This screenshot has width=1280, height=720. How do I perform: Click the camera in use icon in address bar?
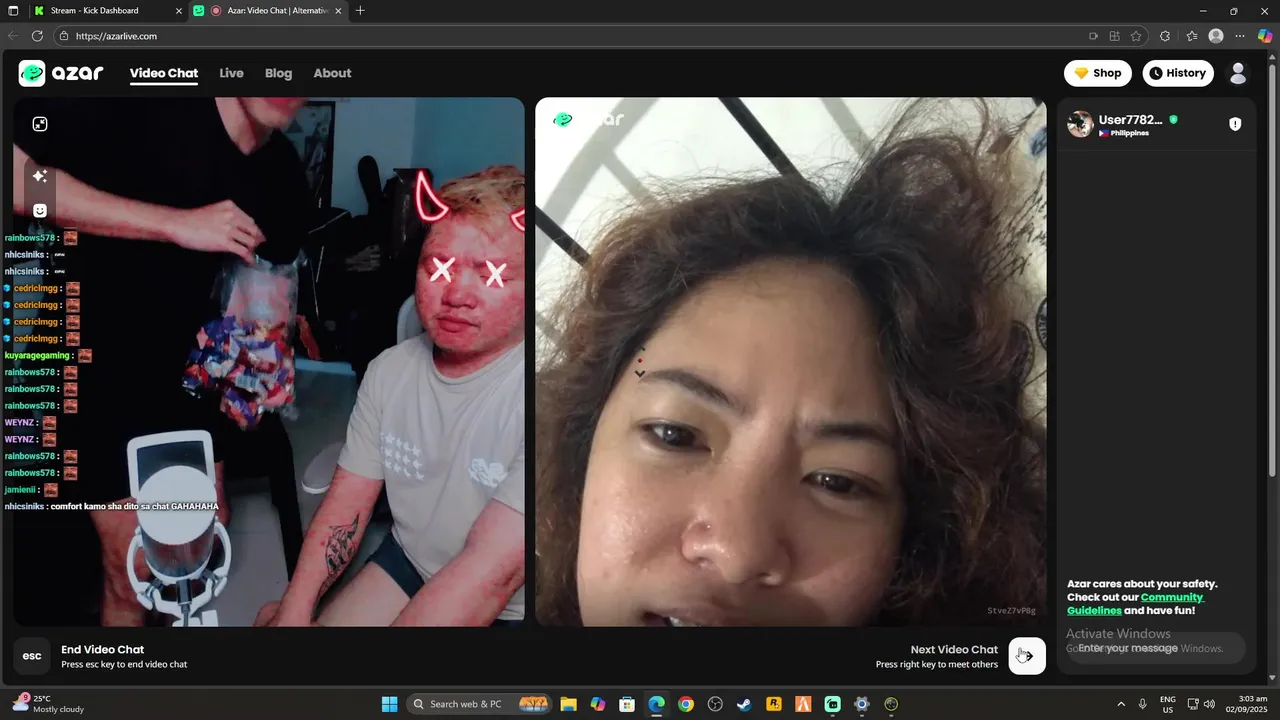pos(1093,36)
